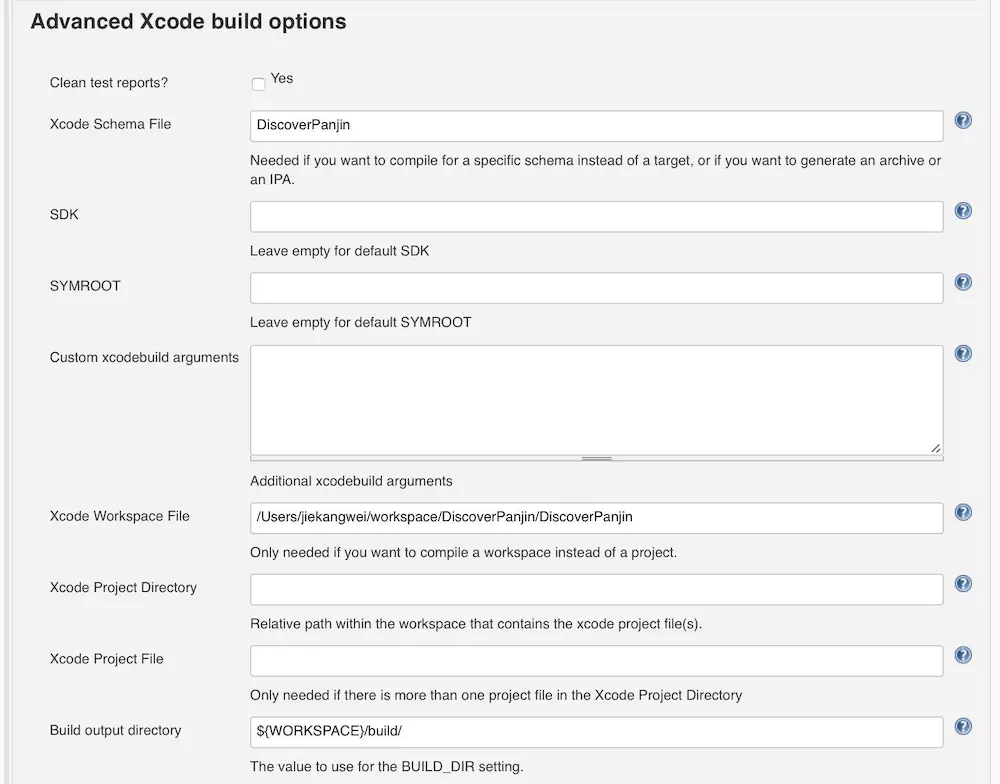Open help for Xcode Project Directory
This screenshot has height=784, width=1000.
(x=963, y=584)
